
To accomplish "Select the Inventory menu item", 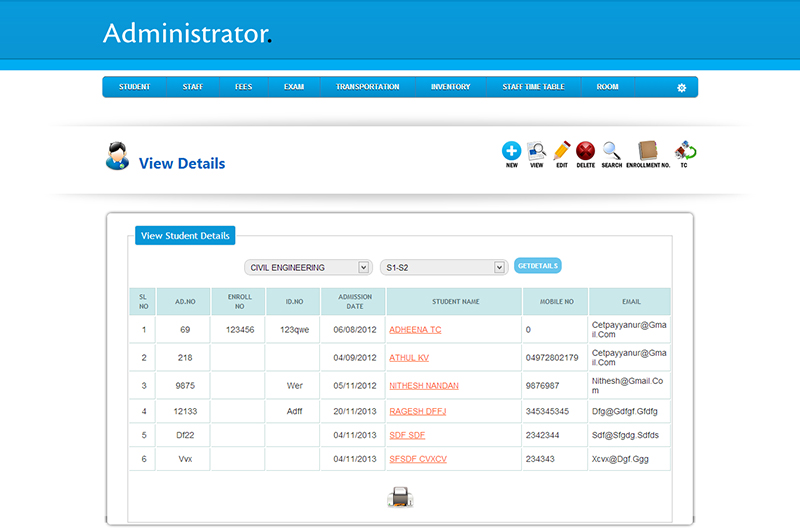I will pyautogui.click(x=450, y=87).
